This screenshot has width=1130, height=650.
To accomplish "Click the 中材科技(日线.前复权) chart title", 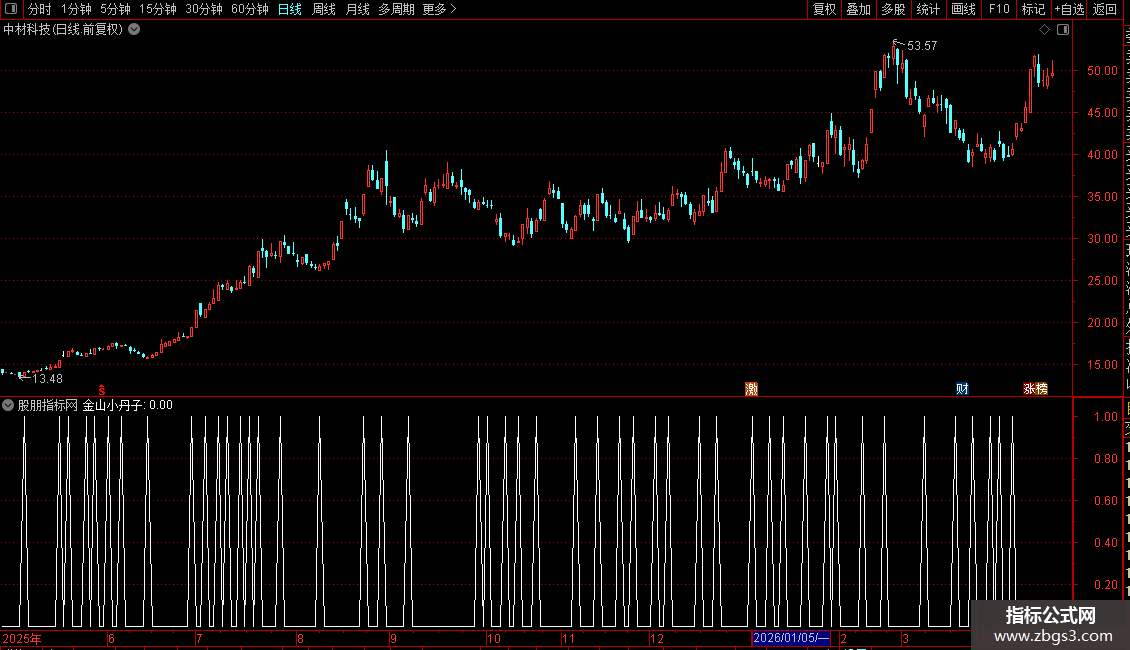I will click(63, 30).
